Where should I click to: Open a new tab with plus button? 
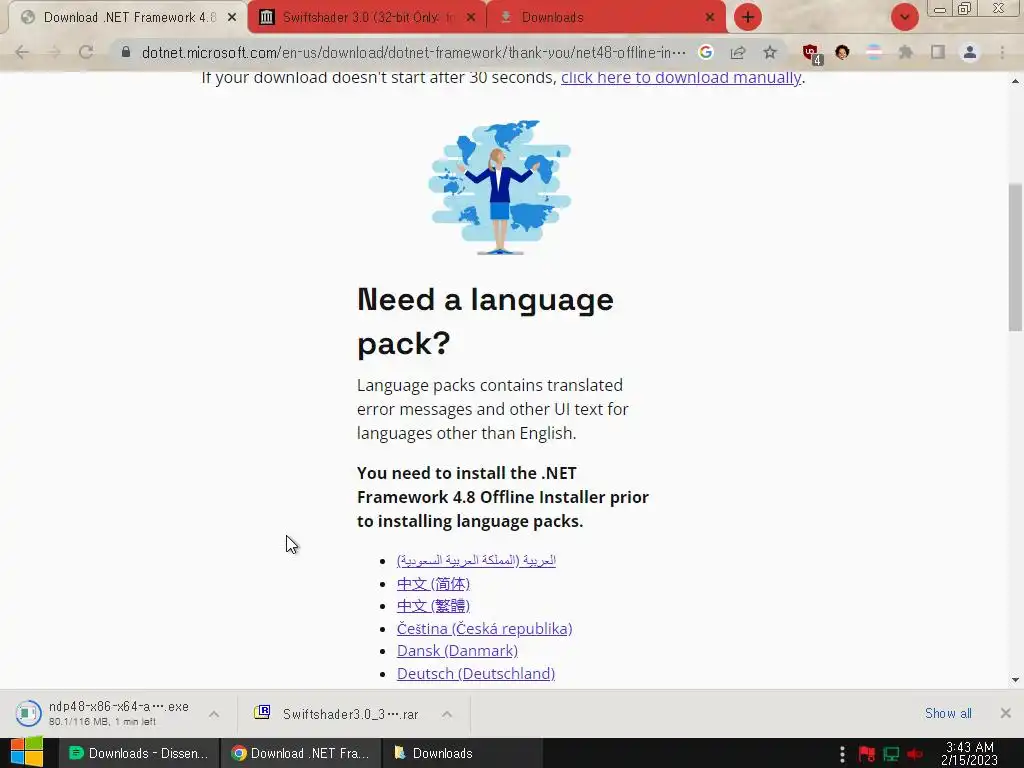coord(748,17)
